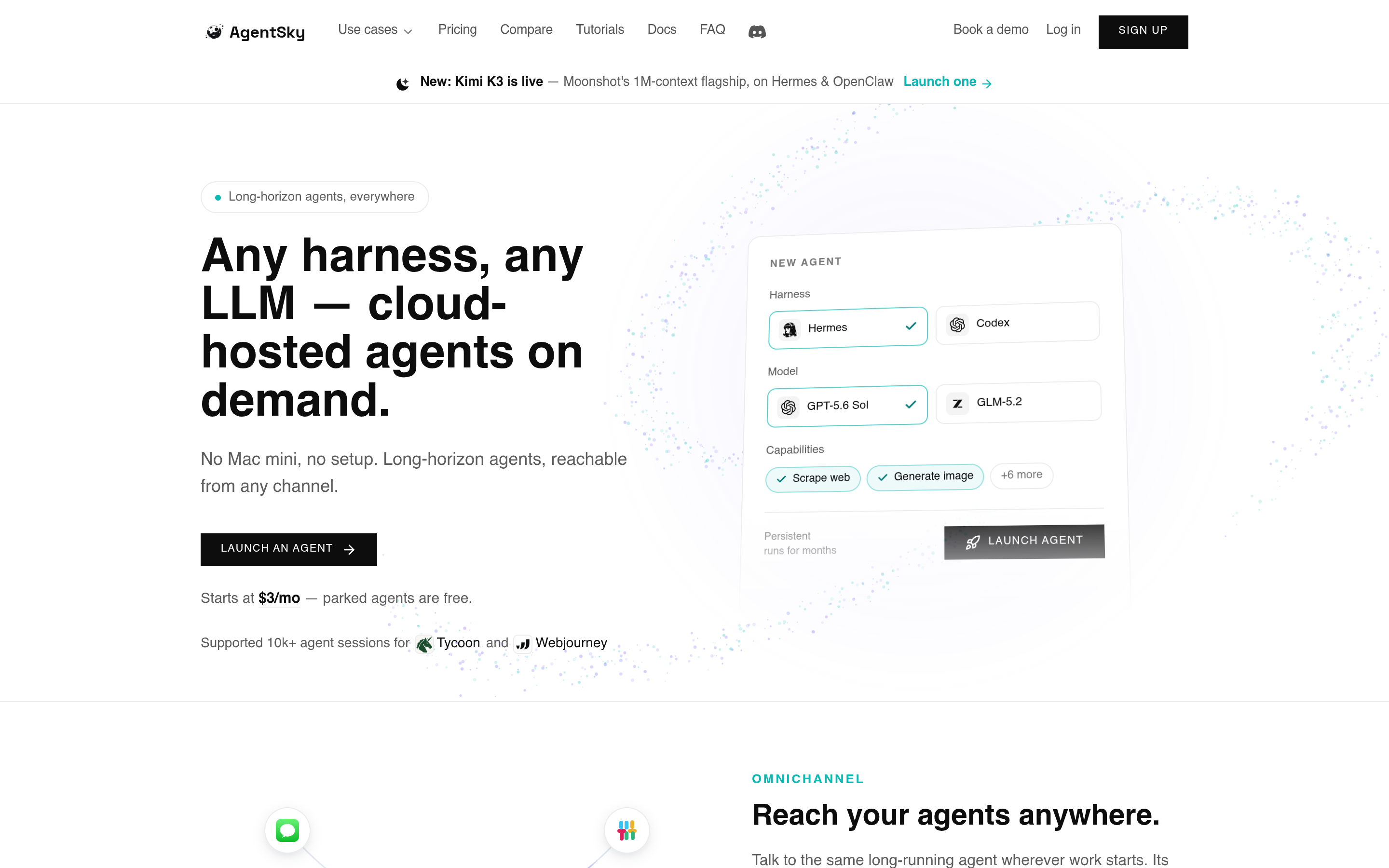Viewport: 1389px width, 868px height.
Task: Open the Use cases dropdown
Action: pyautogui.click(x=375, y=30)
